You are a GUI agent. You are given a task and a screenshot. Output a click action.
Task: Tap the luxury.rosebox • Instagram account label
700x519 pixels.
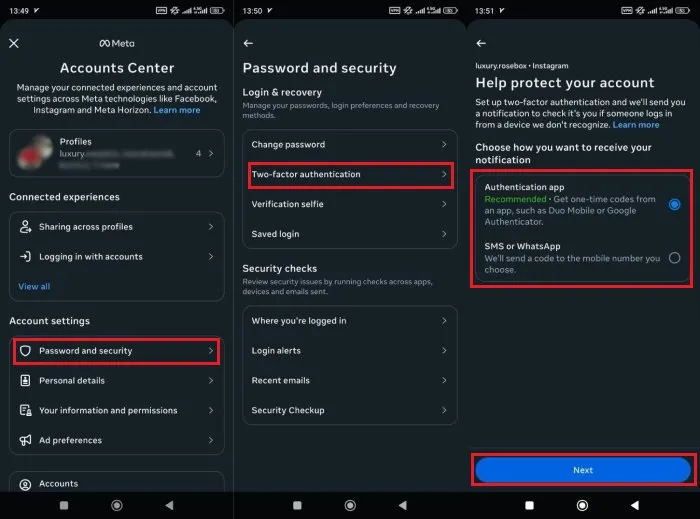click(x=521, y=66)
